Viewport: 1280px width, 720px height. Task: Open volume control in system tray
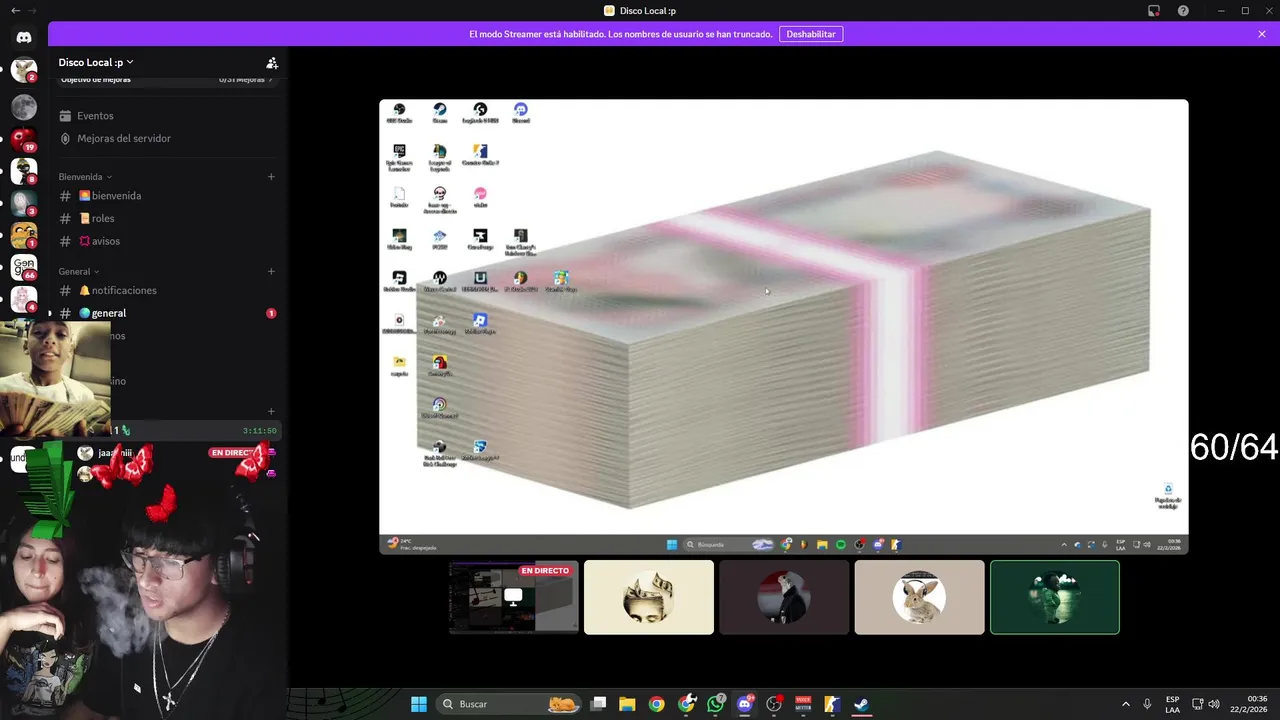pyautogui.click(x=1214, y=704)
